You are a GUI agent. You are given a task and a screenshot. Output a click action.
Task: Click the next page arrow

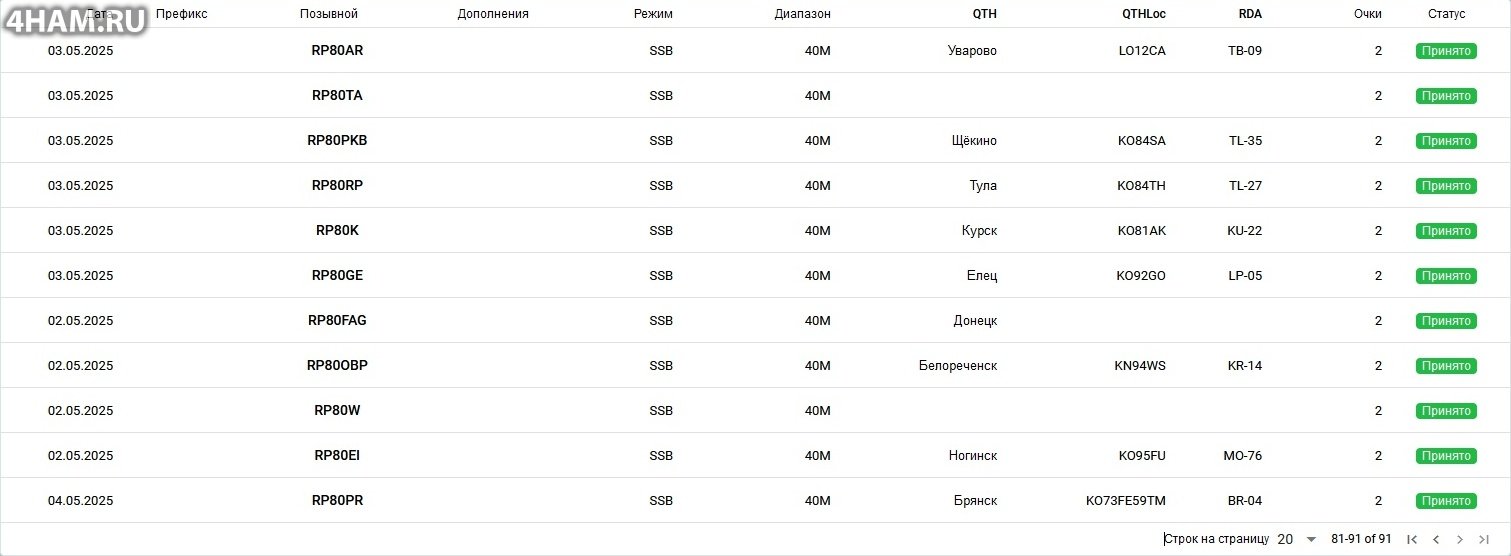(1460, 539)
